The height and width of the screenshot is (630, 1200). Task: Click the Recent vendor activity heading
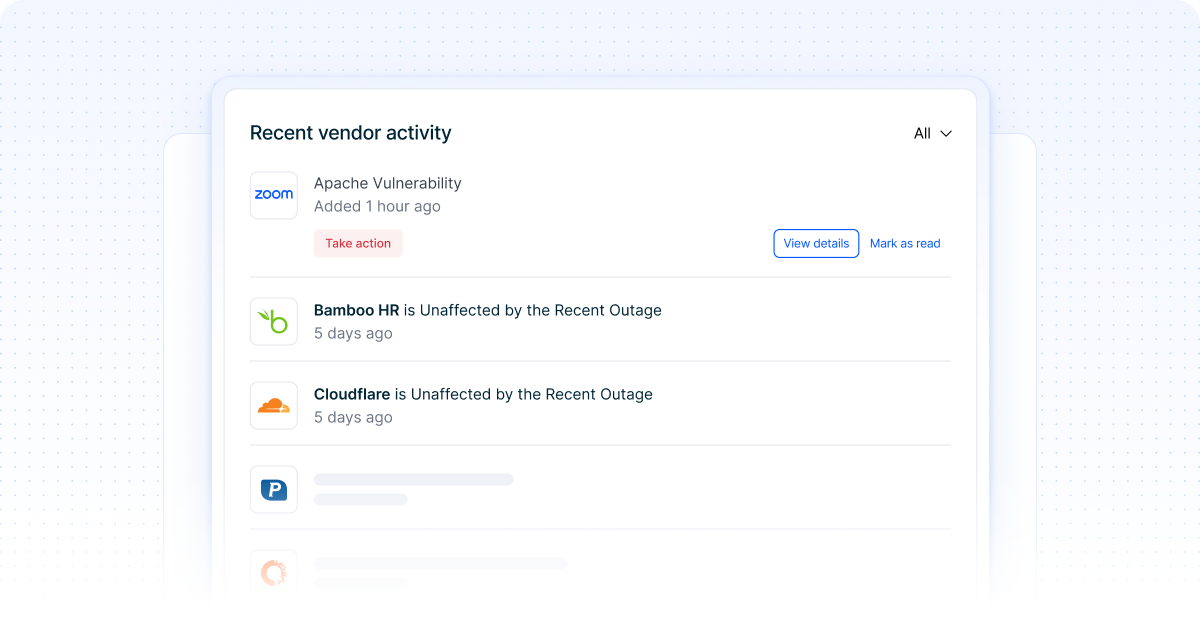[x=351, y=133]
